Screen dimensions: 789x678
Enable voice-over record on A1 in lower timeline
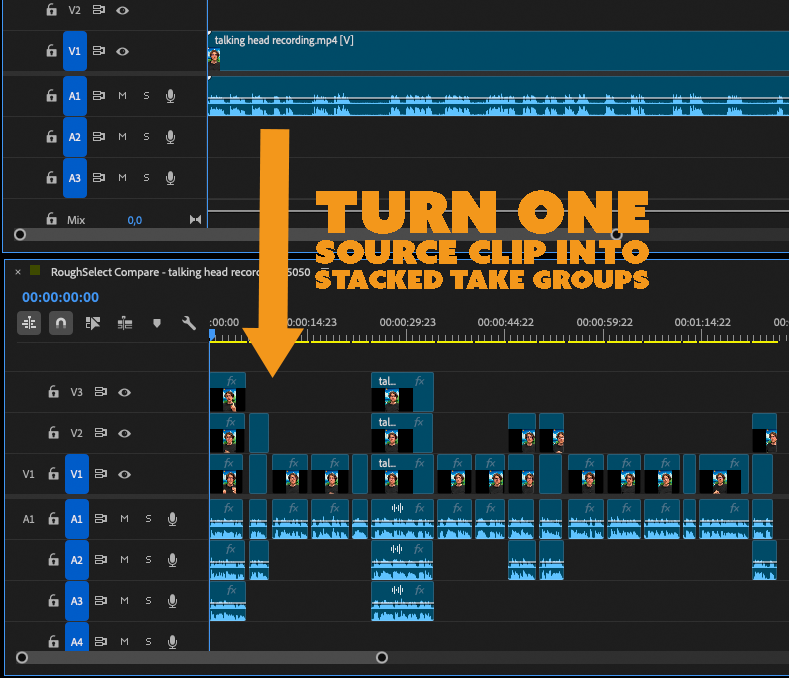click(173, 518)
